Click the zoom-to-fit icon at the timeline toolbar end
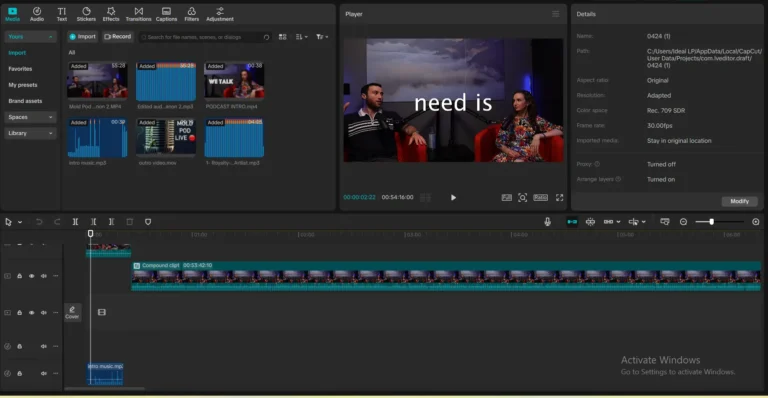 pyautogui.click(x=756, y=222)
